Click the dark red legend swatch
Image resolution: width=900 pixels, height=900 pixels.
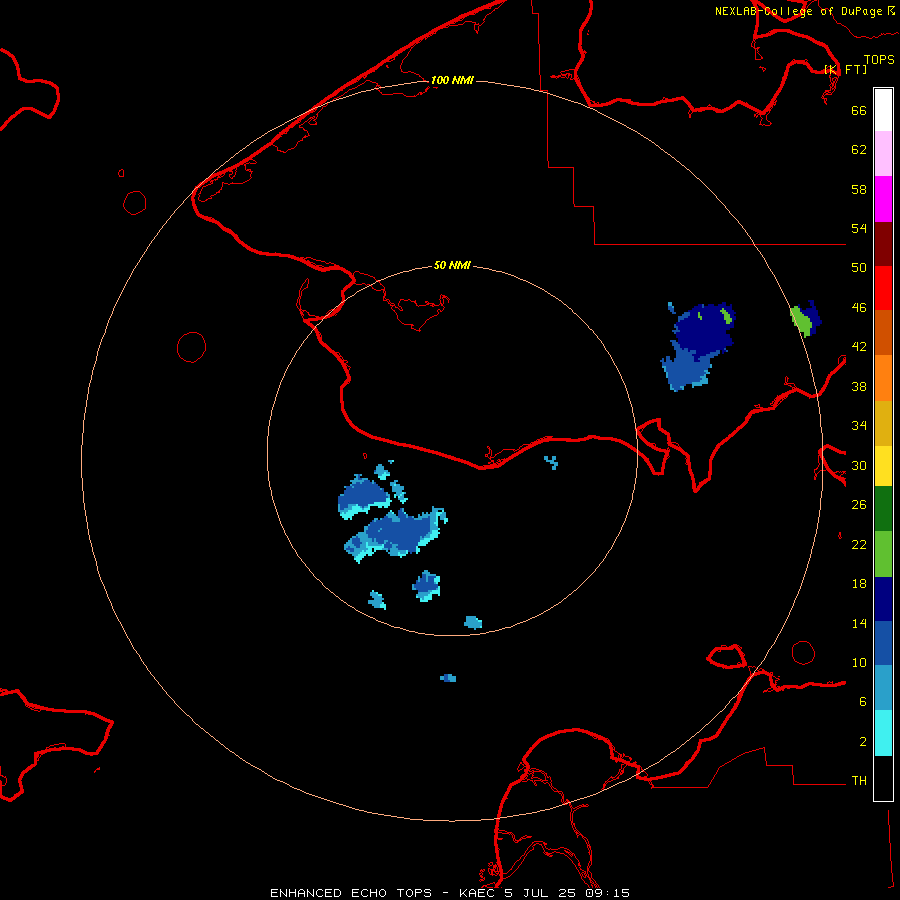click(x=883, y=243)
